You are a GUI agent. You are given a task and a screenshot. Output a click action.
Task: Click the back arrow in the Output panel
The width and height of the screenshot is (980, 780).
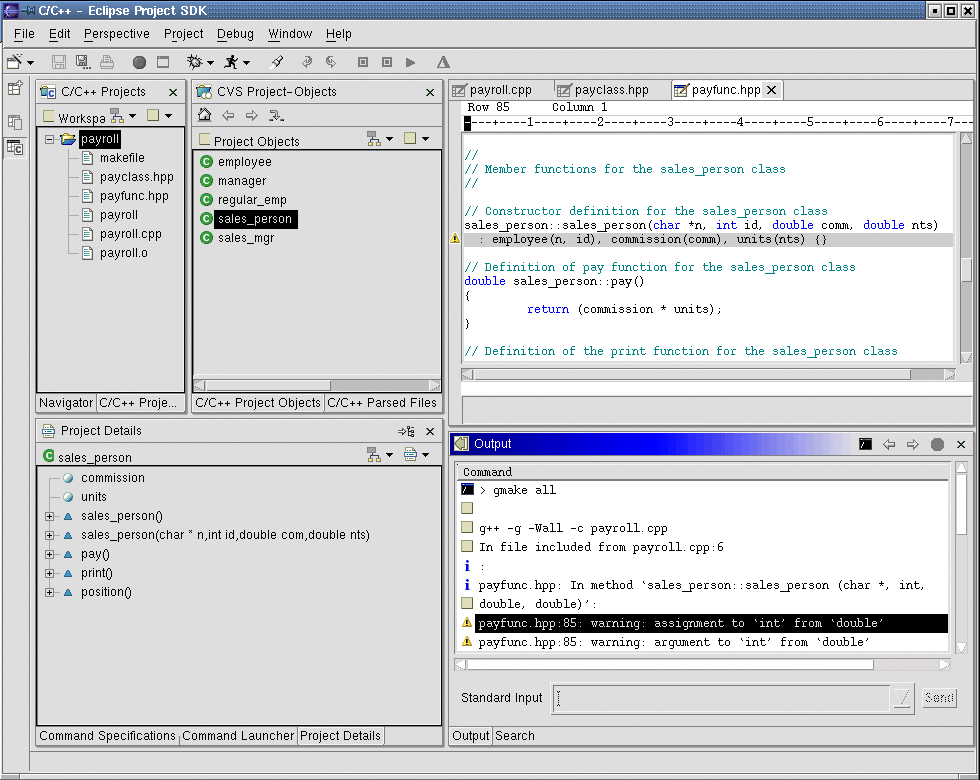889,444
